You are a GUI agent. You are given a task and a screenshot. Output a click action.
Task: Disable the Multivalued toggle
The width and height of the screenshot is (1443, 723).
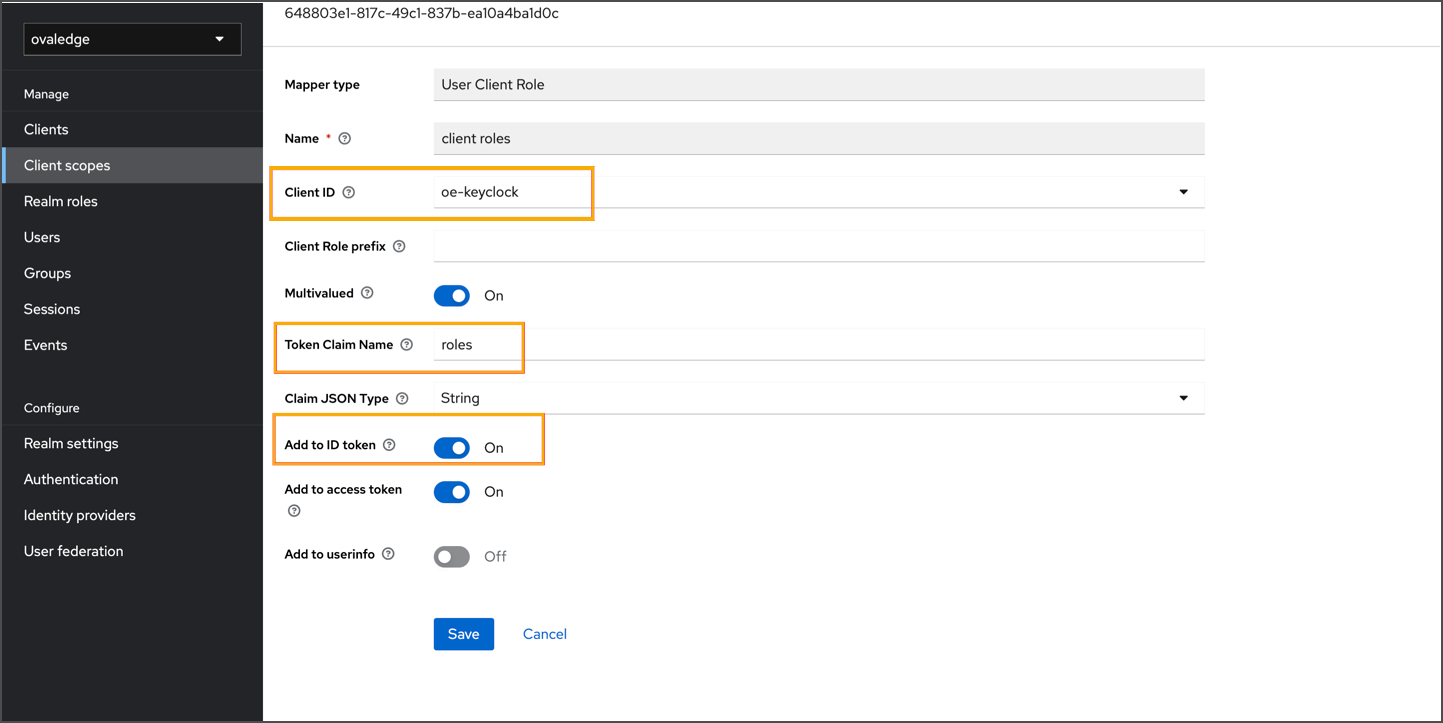[452, 296]
